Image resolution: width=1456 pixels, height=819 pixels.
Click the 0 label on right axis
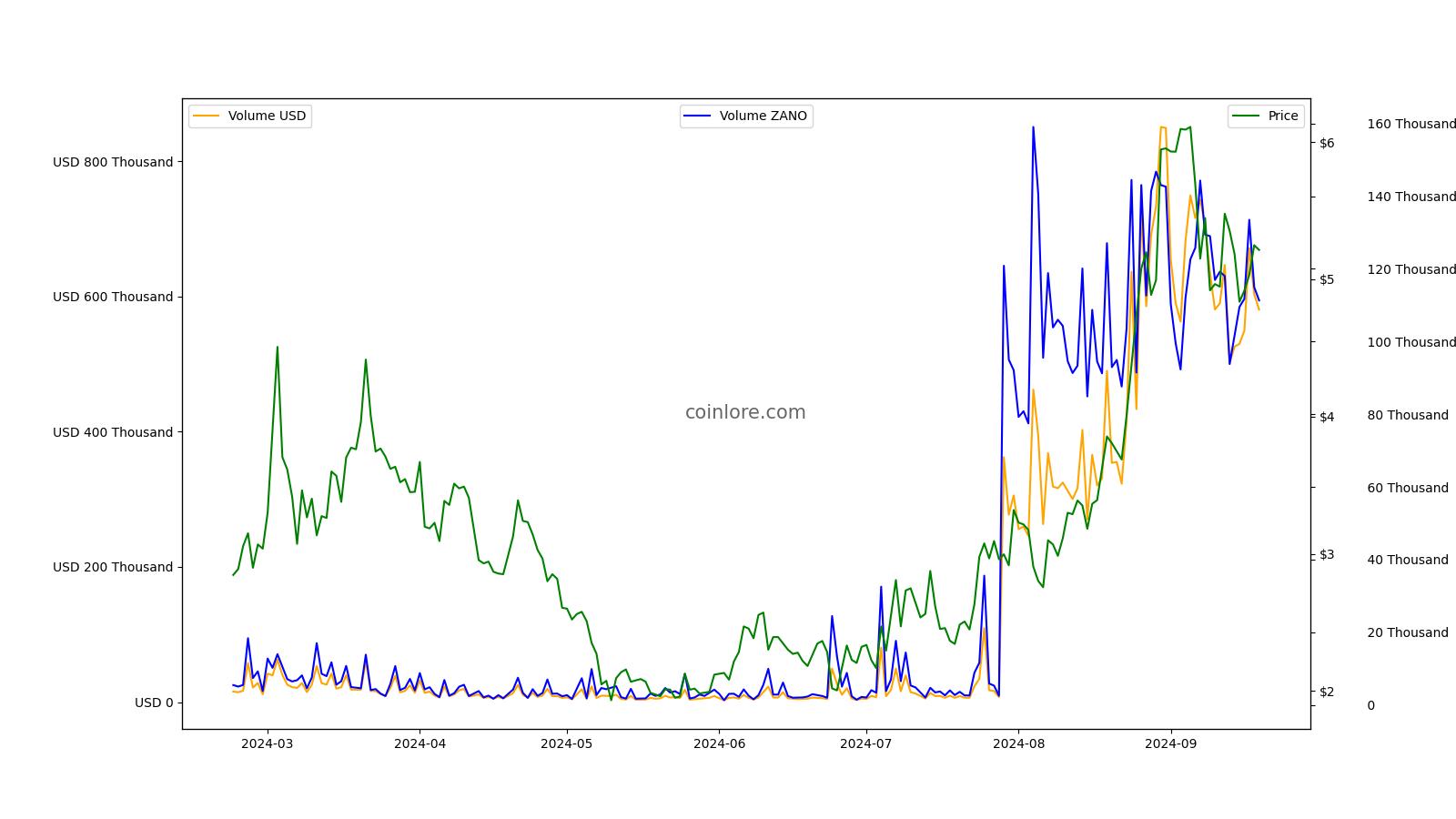(x=1370, y=705)
